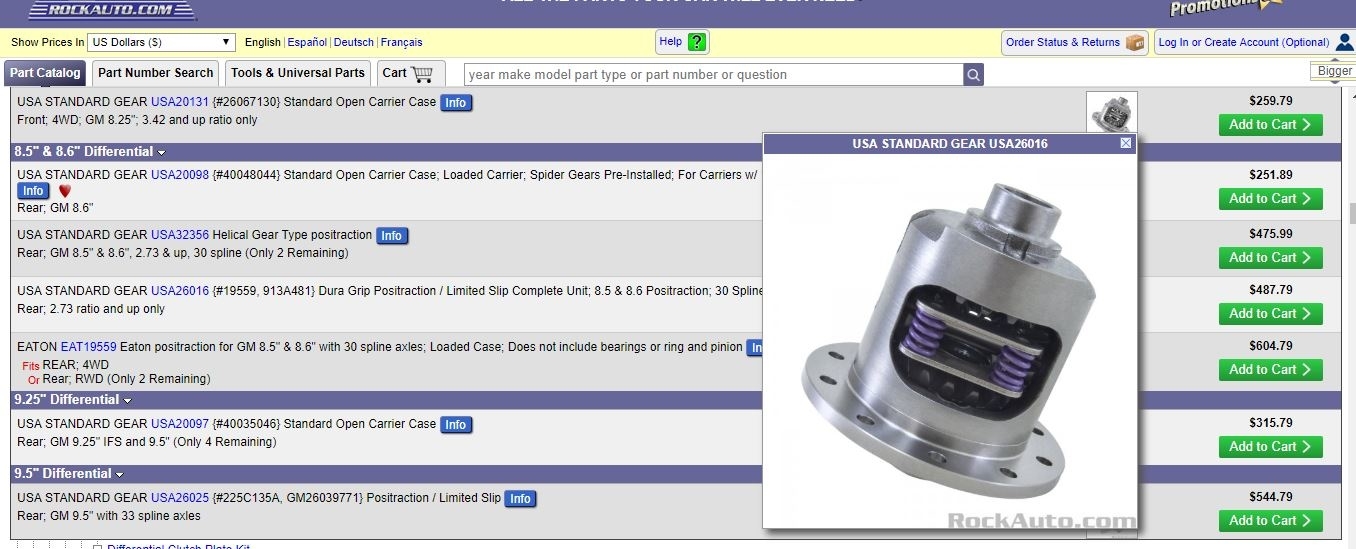The height and width of the screenshot is (549, 1356).
Task: Collapse the 8.5" & 8.6" Differential section
Action: 161,152
